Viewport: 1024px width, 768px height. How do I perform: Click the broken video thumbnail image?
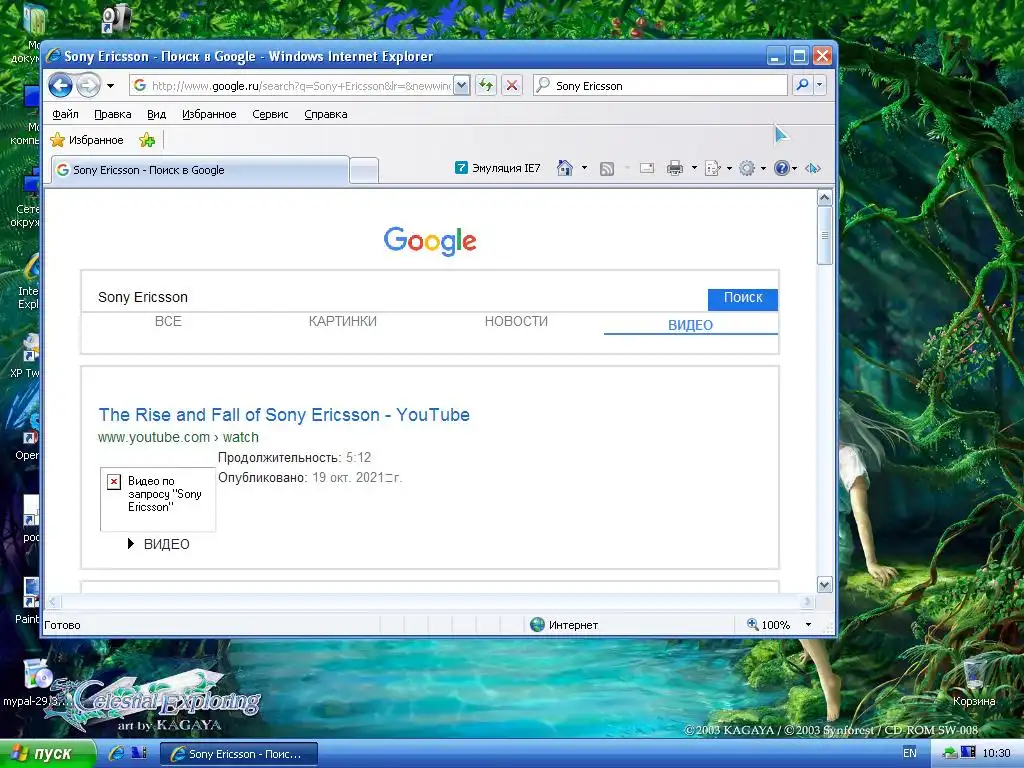click(x=157, y=499)
